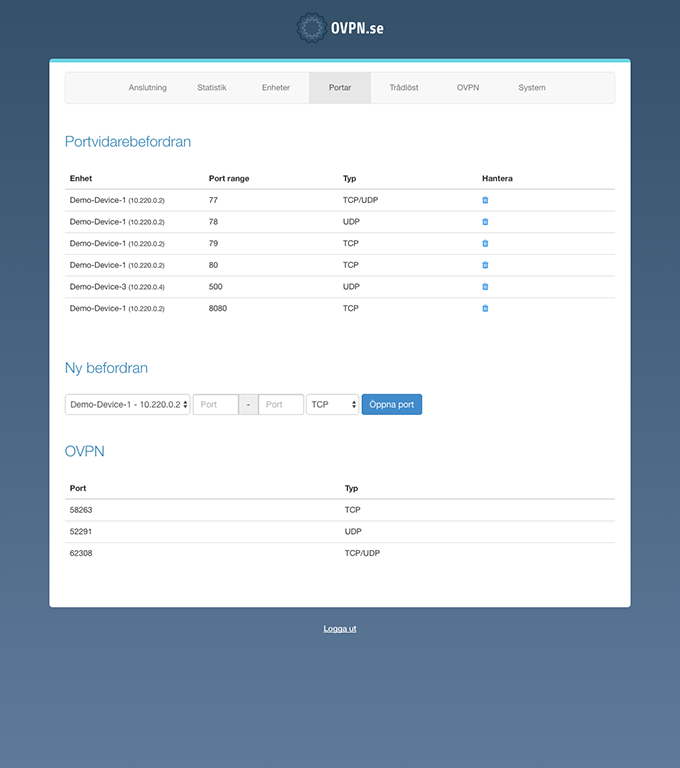This screenshot has height=768, width=680.
Task: Click the Logga ut link
Action: pos(340,628)
